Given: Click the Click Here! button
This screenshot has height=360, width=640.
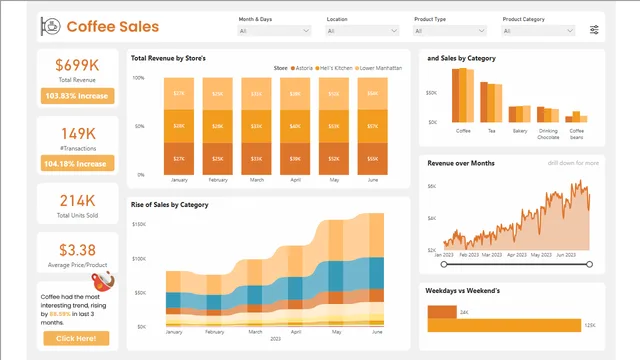Looking at the screenshot, I should point(76,338).
